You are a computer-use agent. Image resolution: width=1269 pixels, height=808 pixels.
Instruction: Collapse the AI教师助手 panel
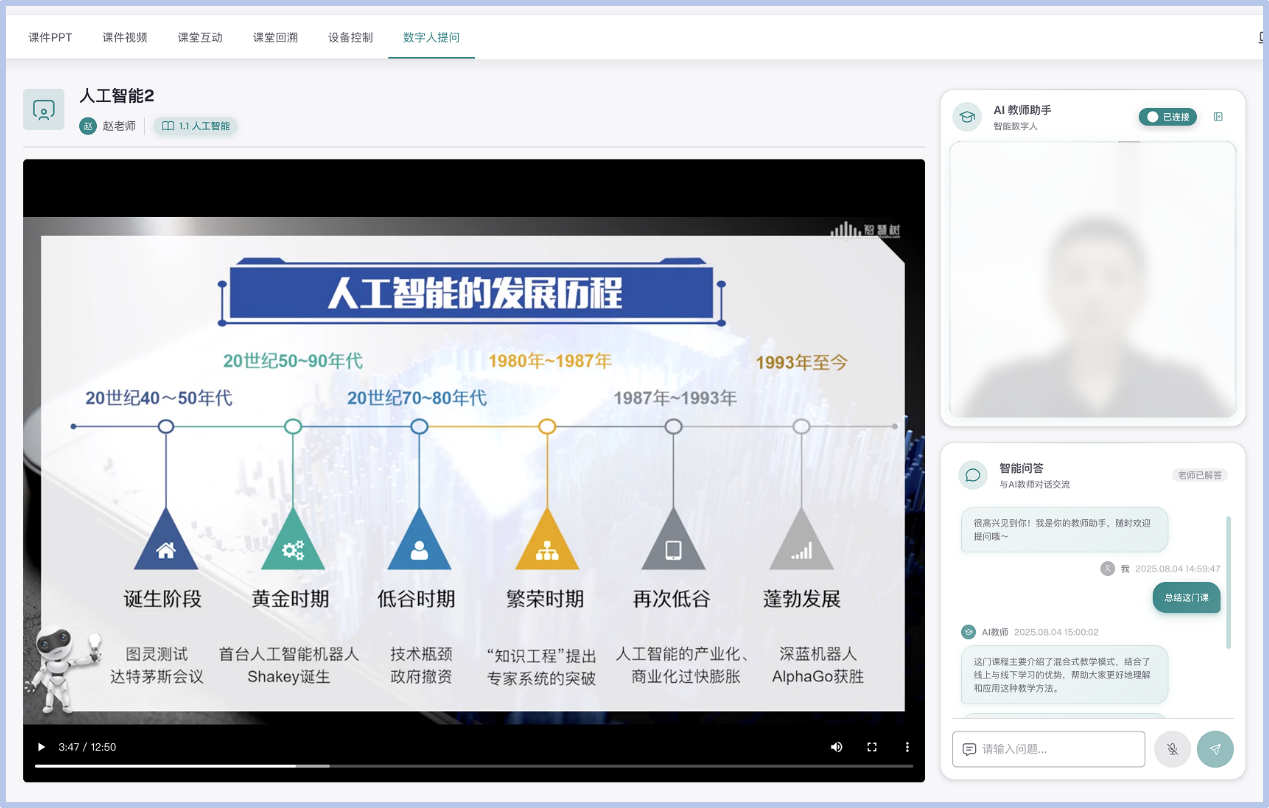(1218, 117)
